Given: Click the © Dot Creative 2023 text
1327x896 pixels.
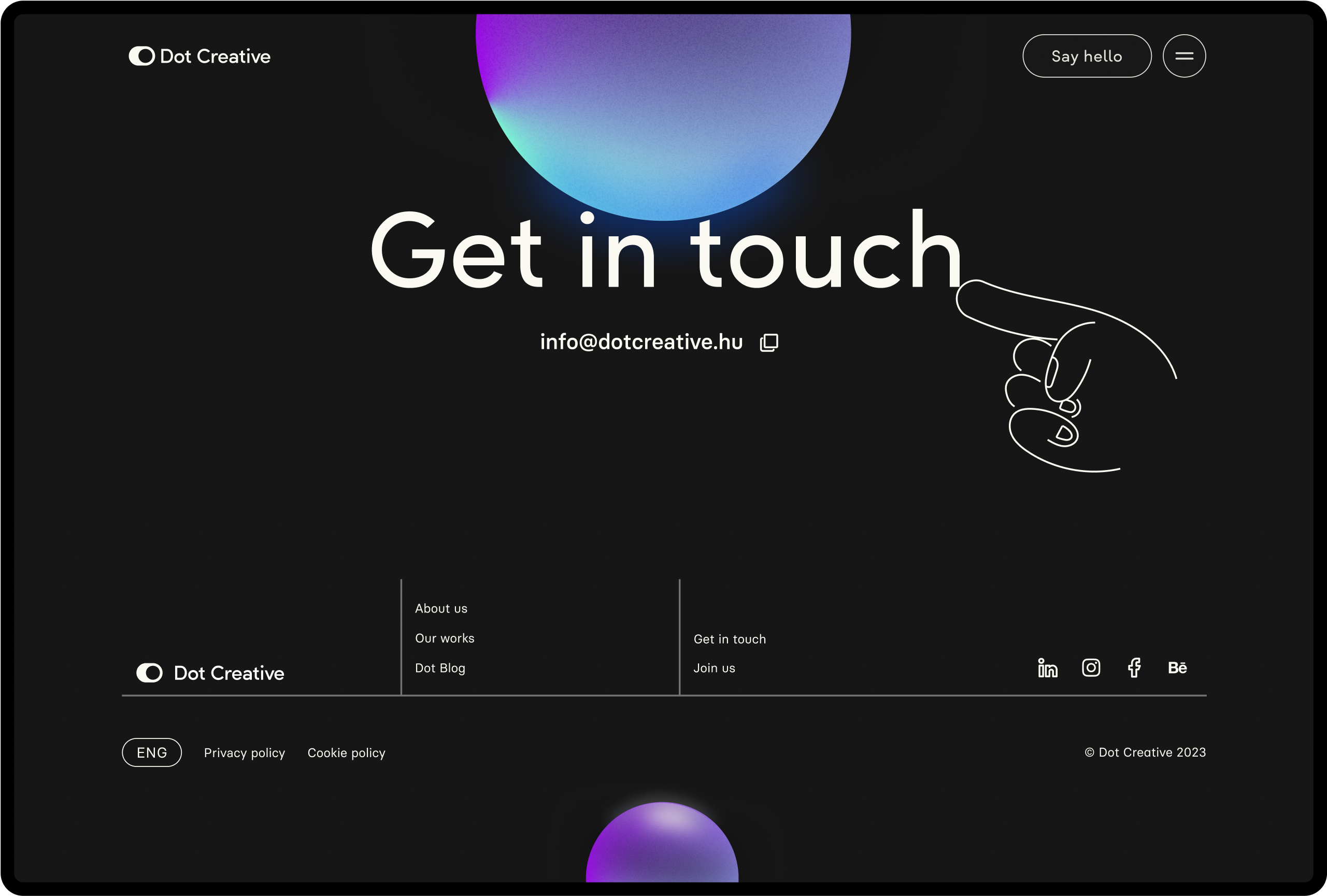Looking at the screenshot, I should [x=1145, y=752].
